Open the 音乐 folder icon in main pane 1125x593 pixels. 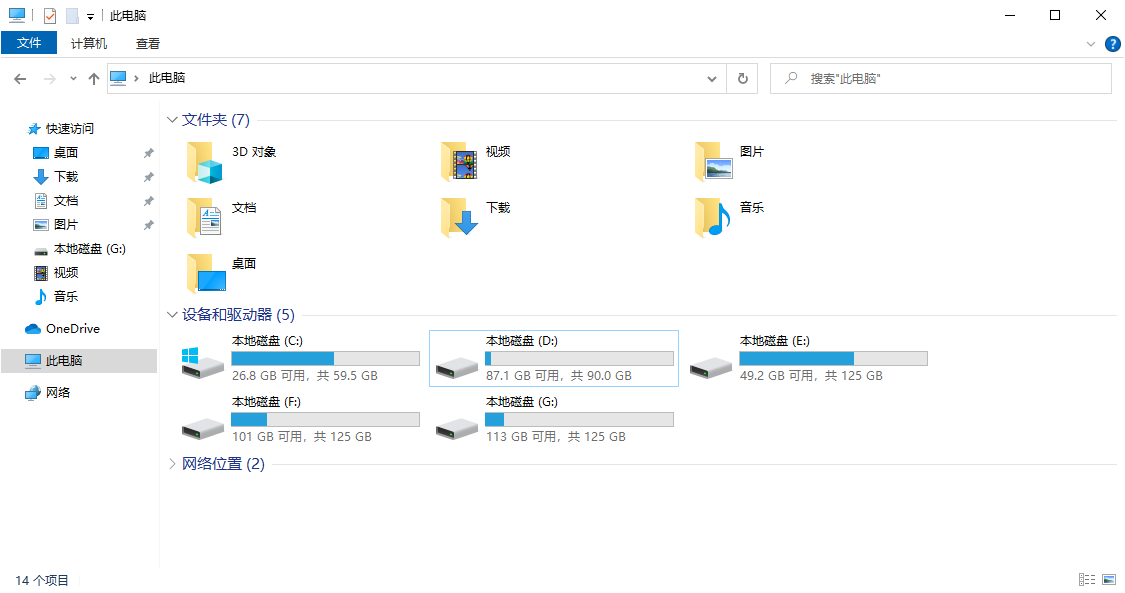713,218
